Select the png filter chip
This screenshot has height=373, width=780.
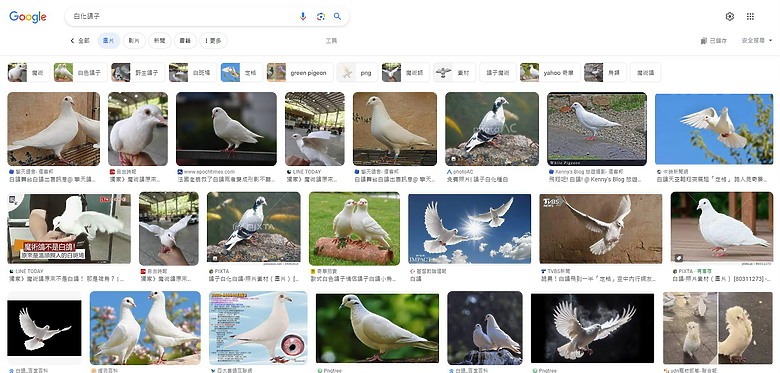click(357, 73)
